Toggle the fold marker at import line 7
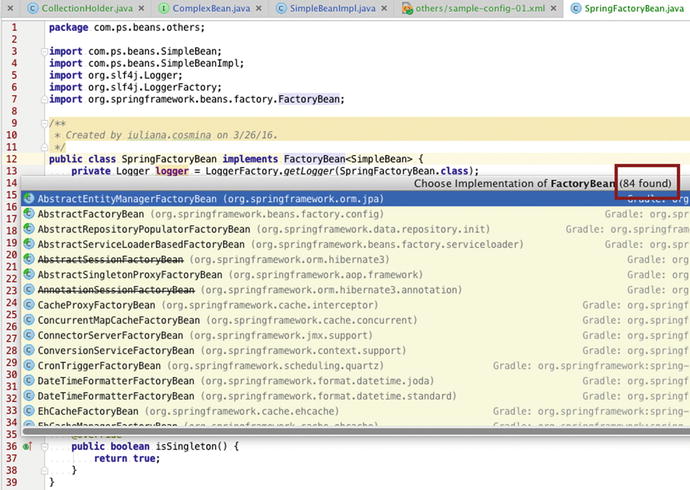This screenshot has width=690, height=490. (44, 99)
